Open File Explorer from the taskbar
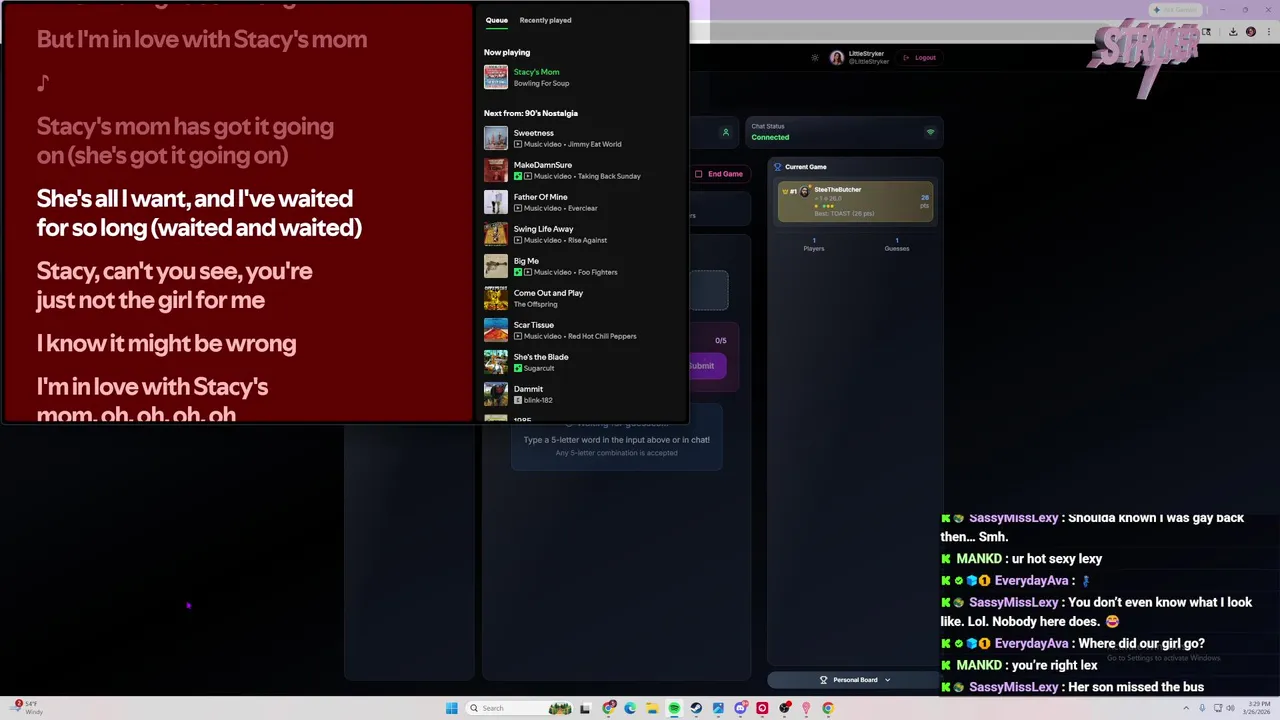The height and width of the screenshot is (720, 1280). [x=652, y=708]
